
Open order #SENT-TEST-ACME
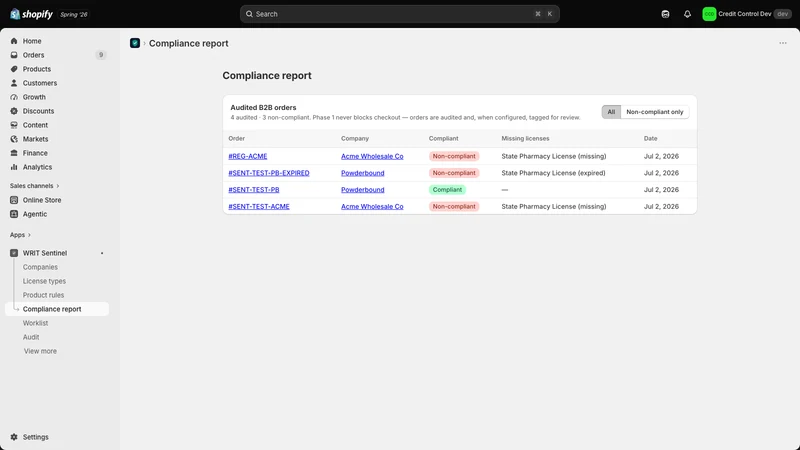259,207
